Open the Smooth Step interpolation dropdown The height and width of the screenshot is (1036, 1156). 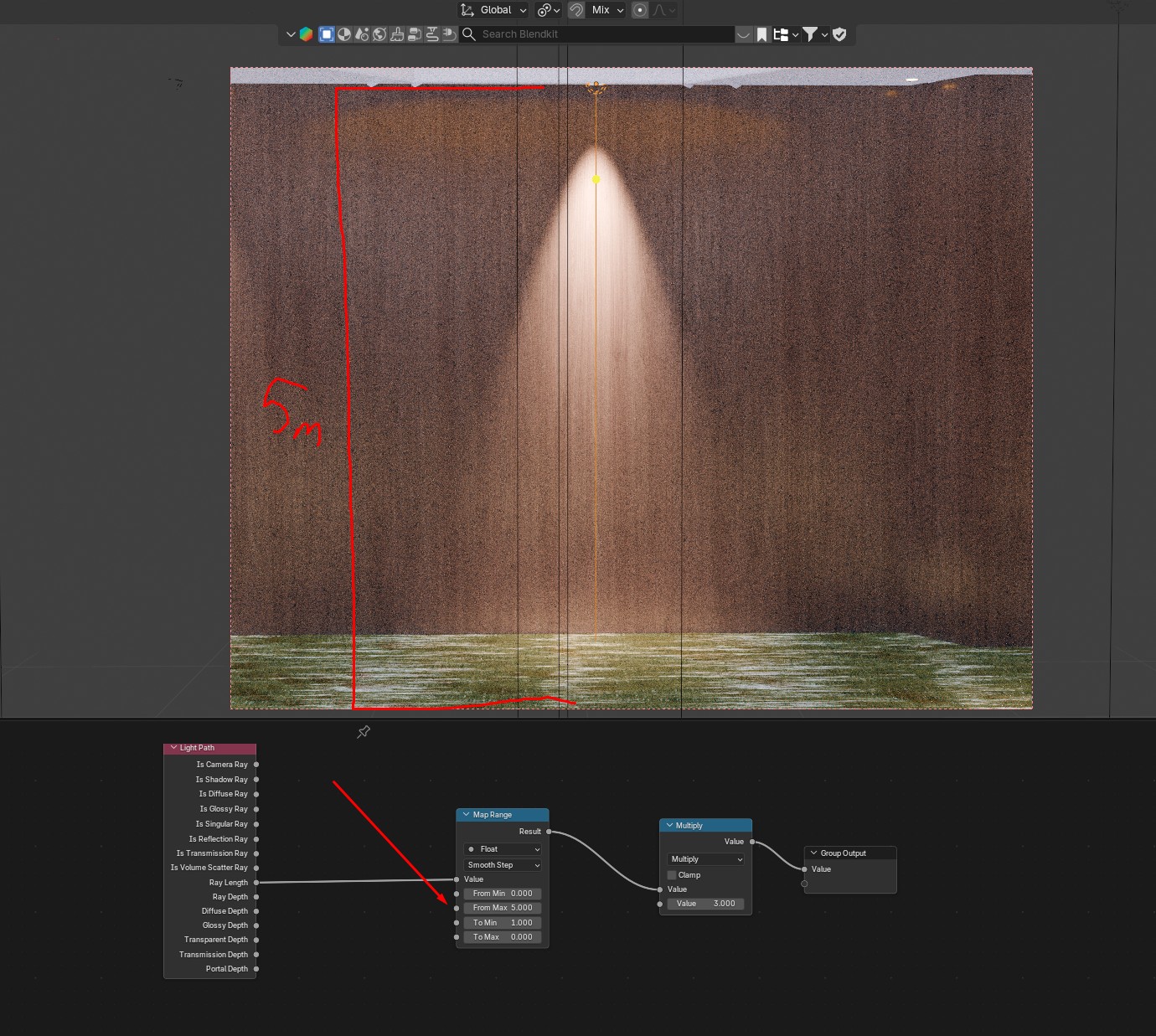coord(503,865)
